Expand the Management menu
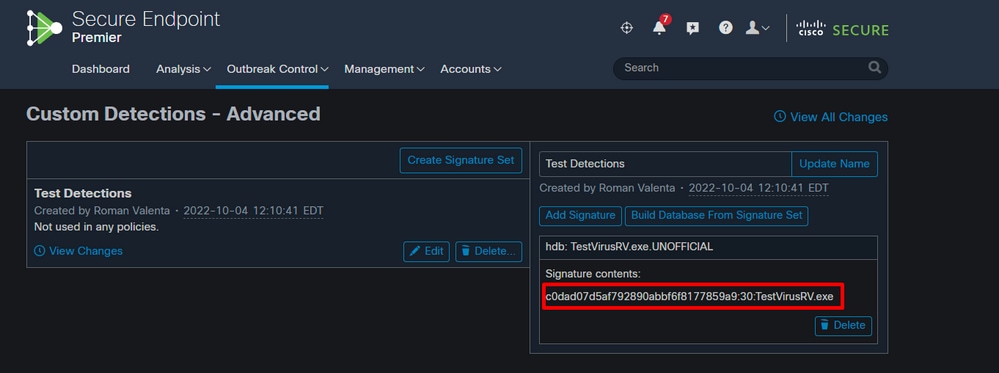This screenshot has height=373, width=999. (x=384, y=69)
